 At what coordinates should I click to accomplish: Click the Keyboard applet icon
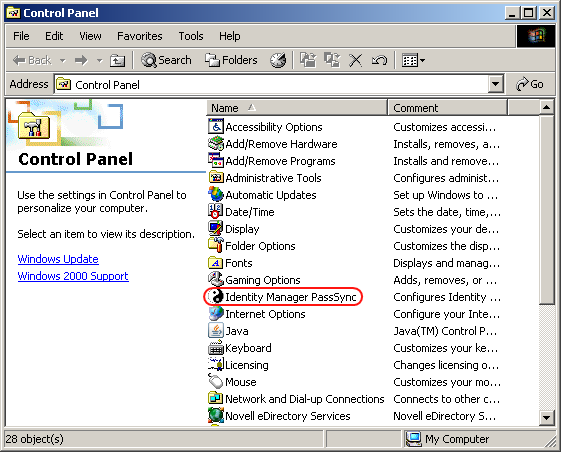(x=216, y=347)
